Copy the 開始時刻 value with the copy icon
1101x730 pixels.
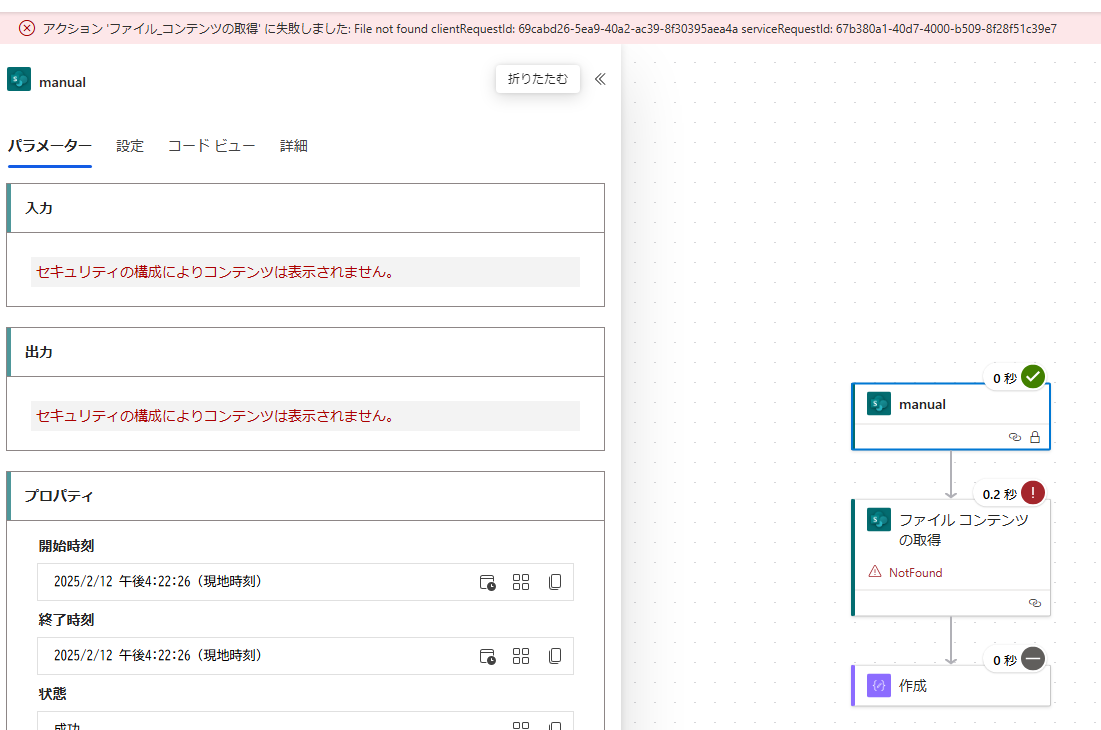click(x=555, y=582)
